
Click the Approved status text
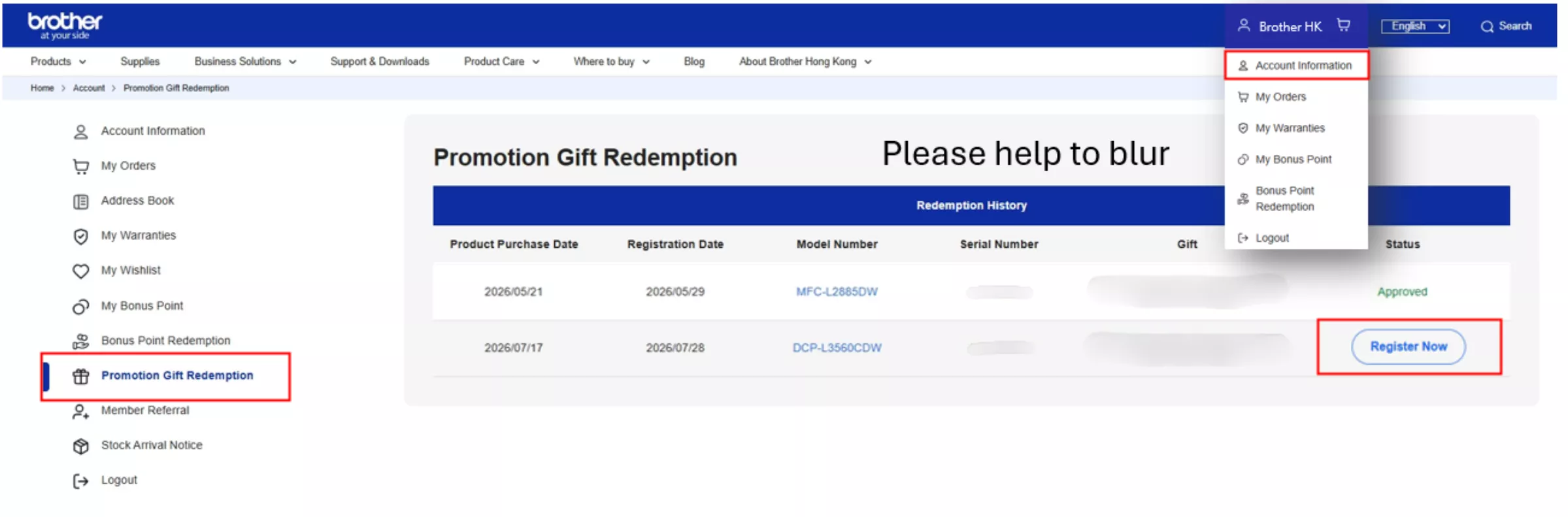1403,292
